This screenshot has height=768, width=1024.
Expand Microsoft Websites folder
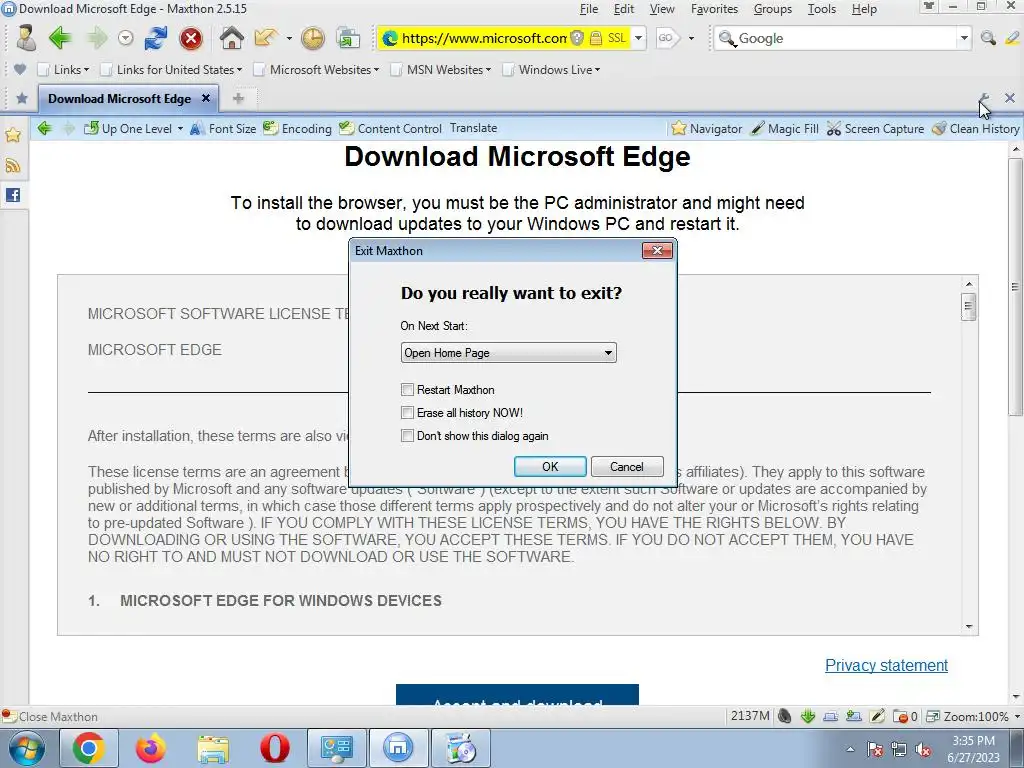click(x=316, y=69)
